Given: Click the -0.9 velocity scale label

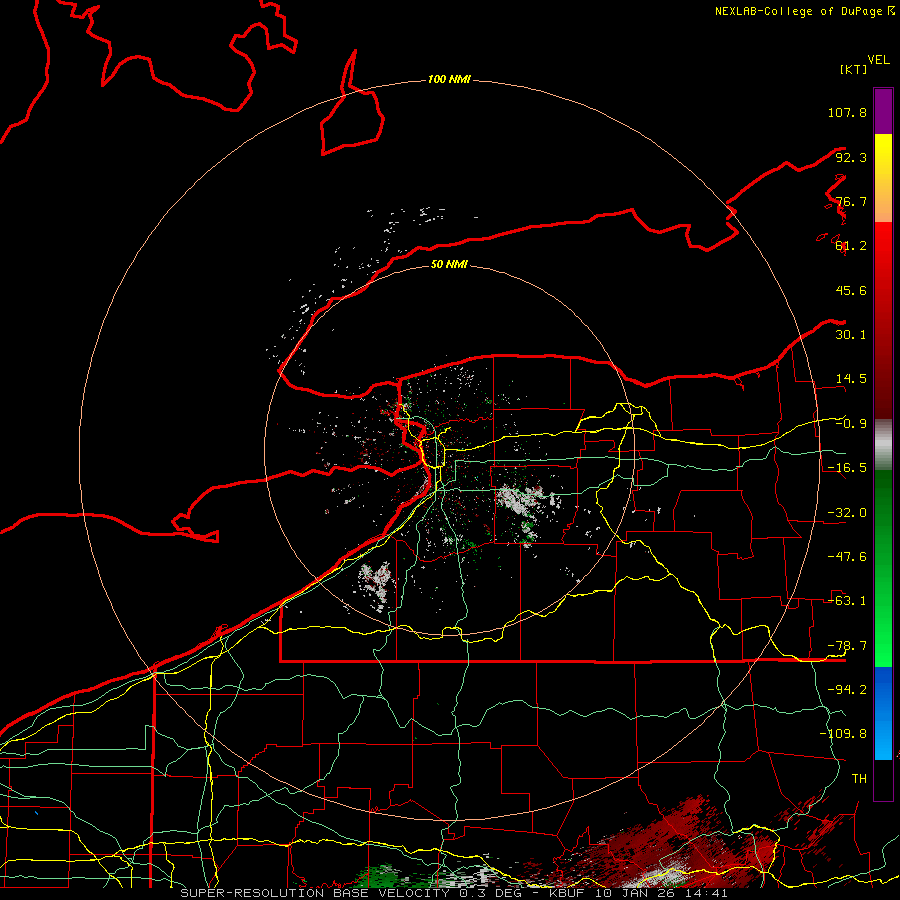Looking at the screenshot, I should (x=851, y=424).
